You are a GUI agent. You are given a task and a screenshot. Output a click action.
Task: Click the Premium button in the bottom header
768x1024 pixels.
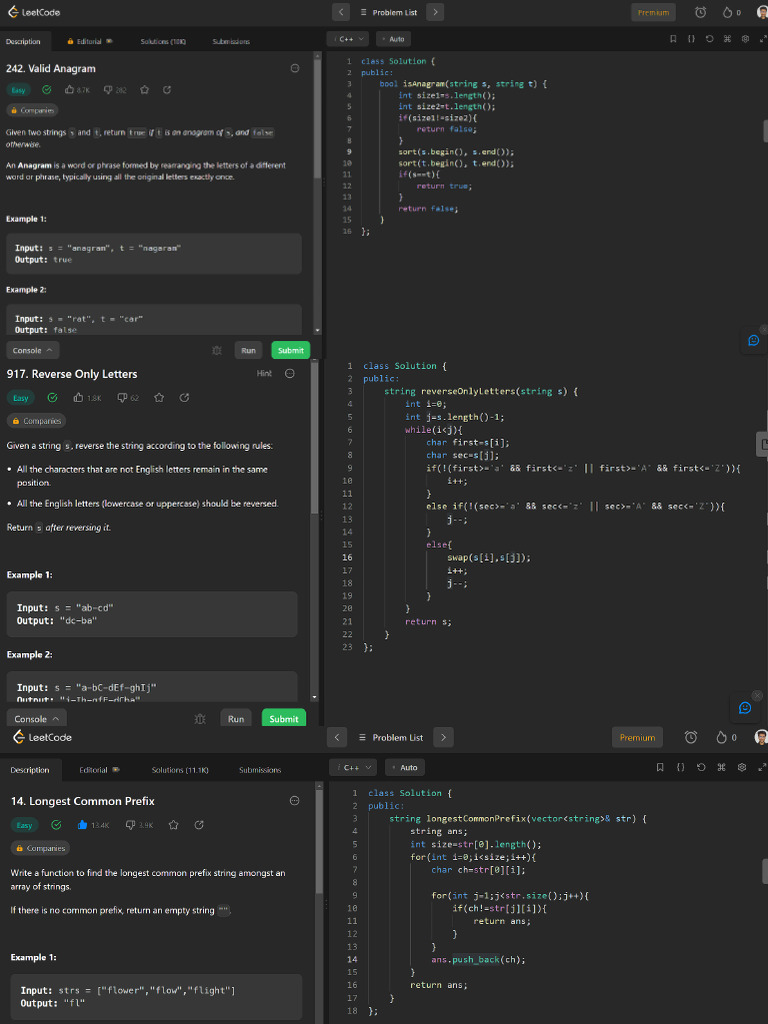point(637,737)
